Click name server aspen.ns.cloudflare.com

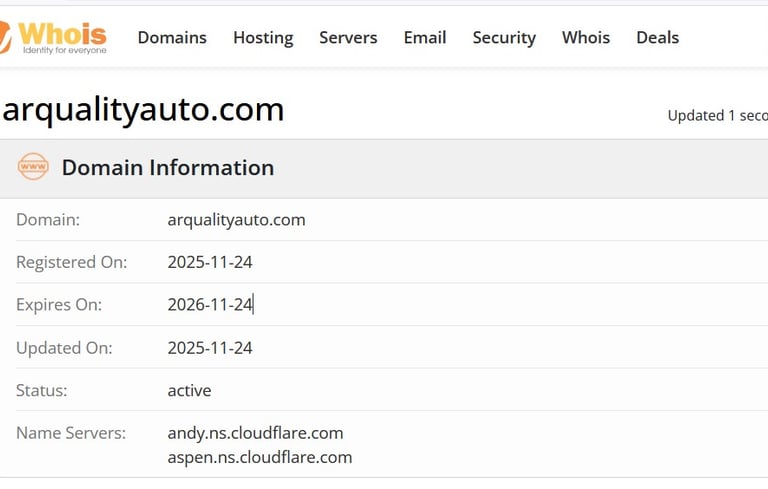click(260, 457)
